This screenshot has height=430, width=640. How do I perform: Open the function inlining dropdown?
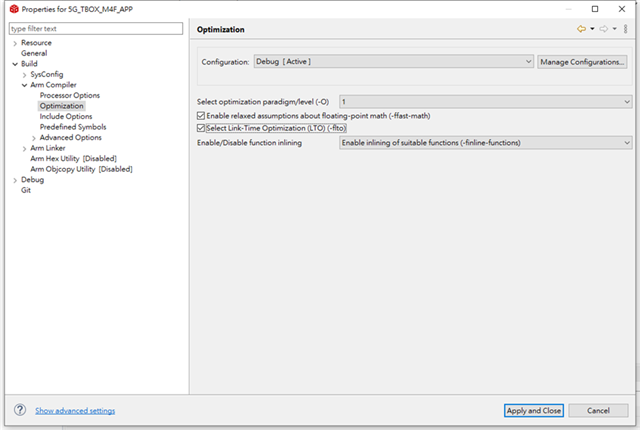[x=485, y=143]
